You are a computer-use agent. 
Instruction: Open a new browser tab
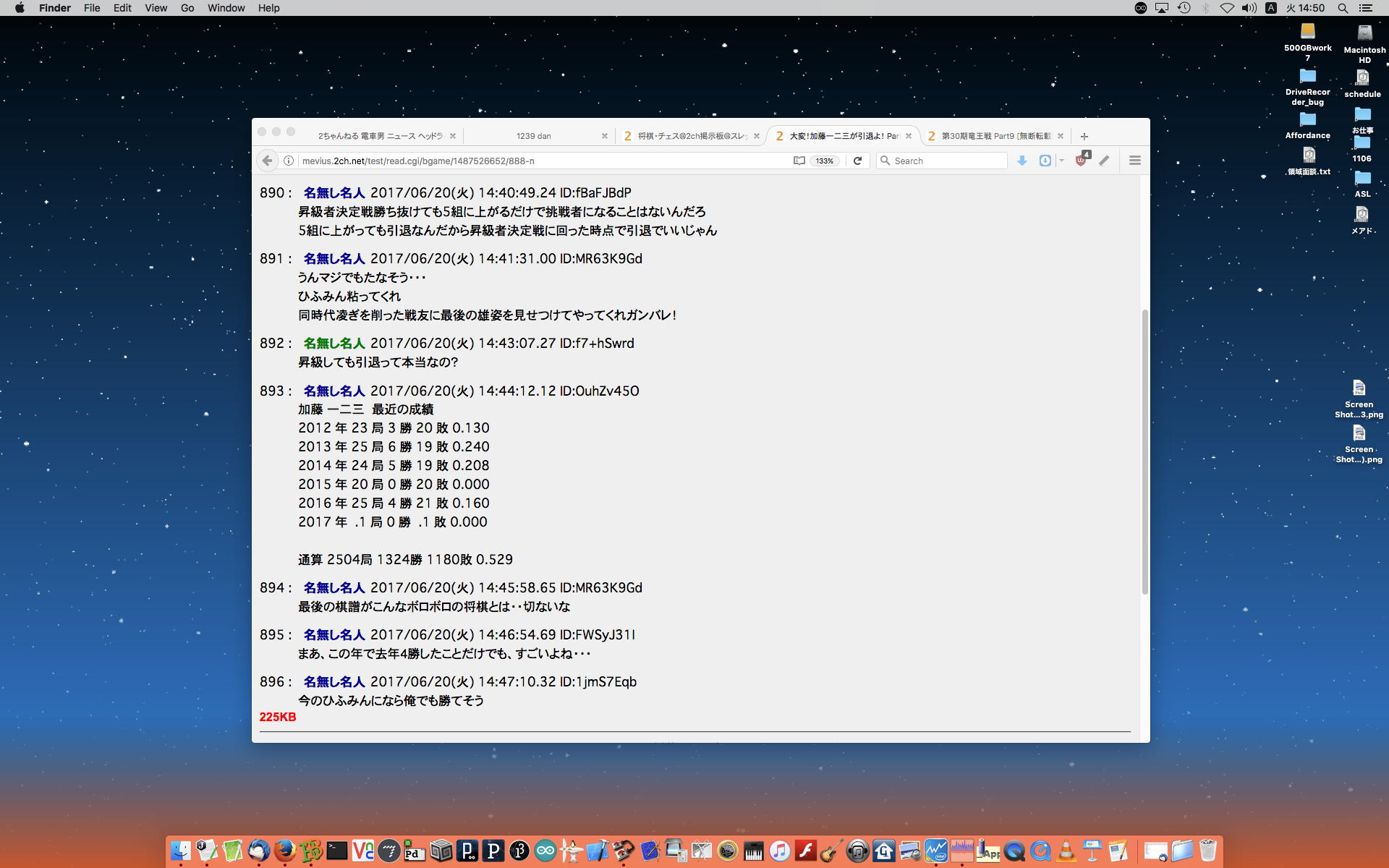(x=1084, y=136)
